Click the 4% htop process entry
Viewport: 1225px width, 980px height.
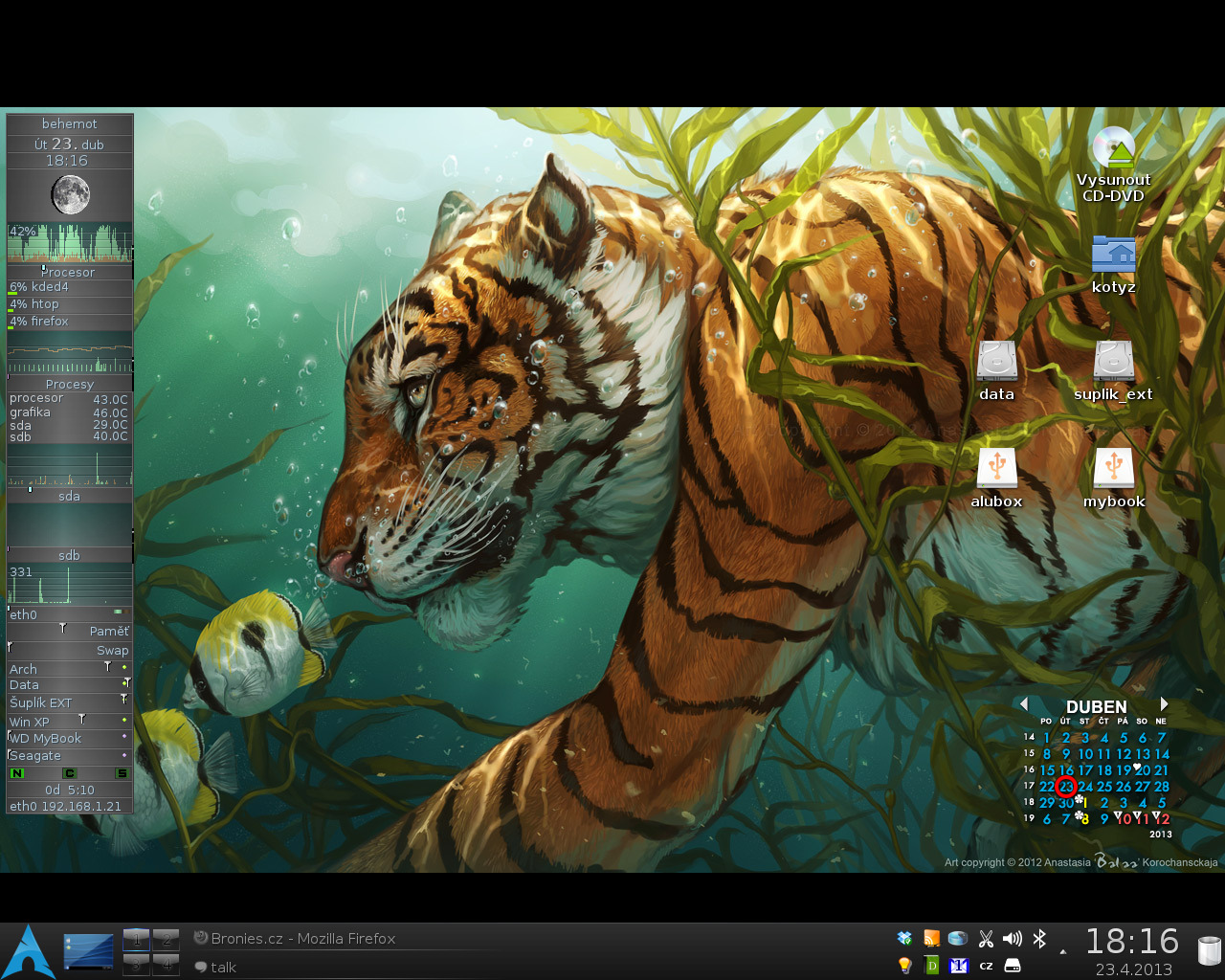70,304
